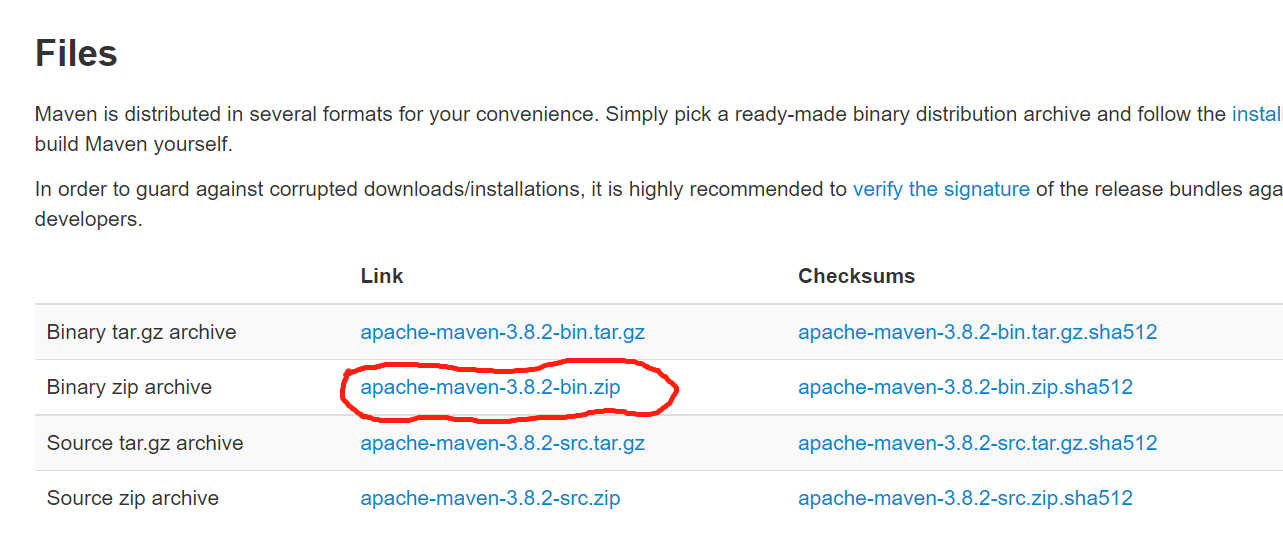Viewport: 1283px width, 553px height.
Task: Click the 'Source zip archive' row label
Action: coord(133,498)
